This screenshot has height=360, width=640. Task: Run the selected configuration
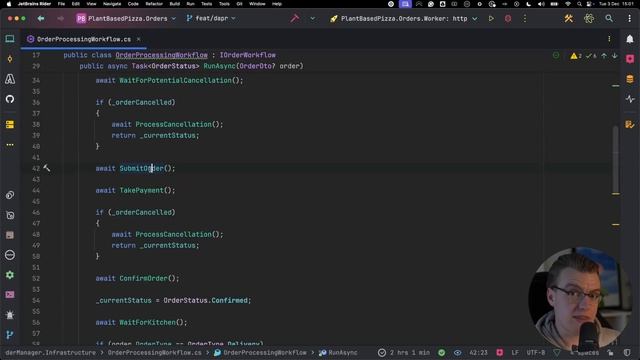click(491, 18)
